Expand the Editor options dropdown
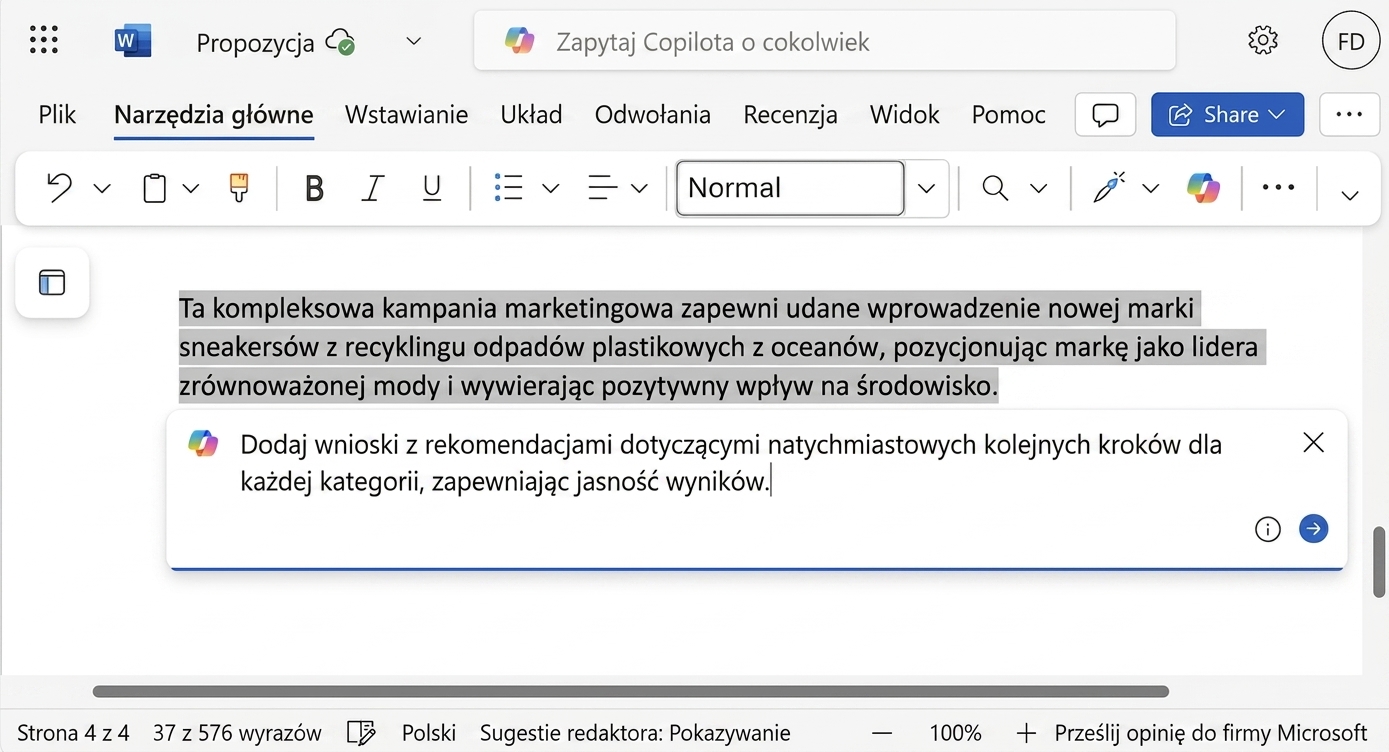The width and height of the screenshot is (1389, 752). [x=1151, y=188]
